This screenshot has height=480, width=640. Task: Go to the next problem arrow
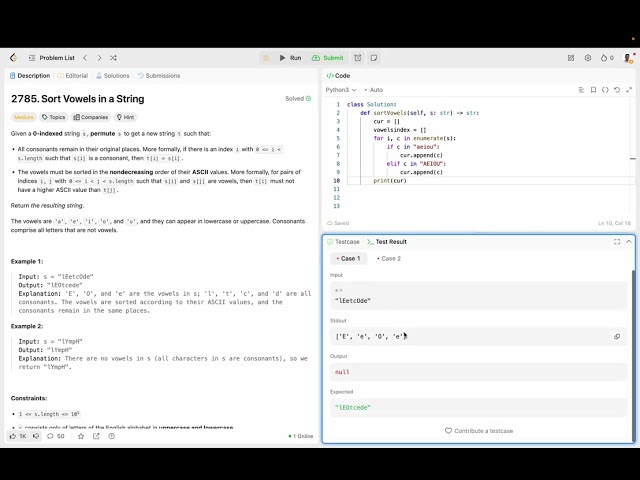coord(98,58)
